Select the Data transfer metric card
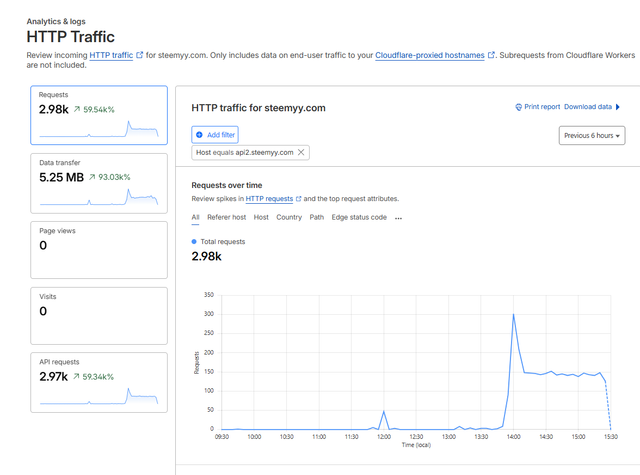 point(98,182)
